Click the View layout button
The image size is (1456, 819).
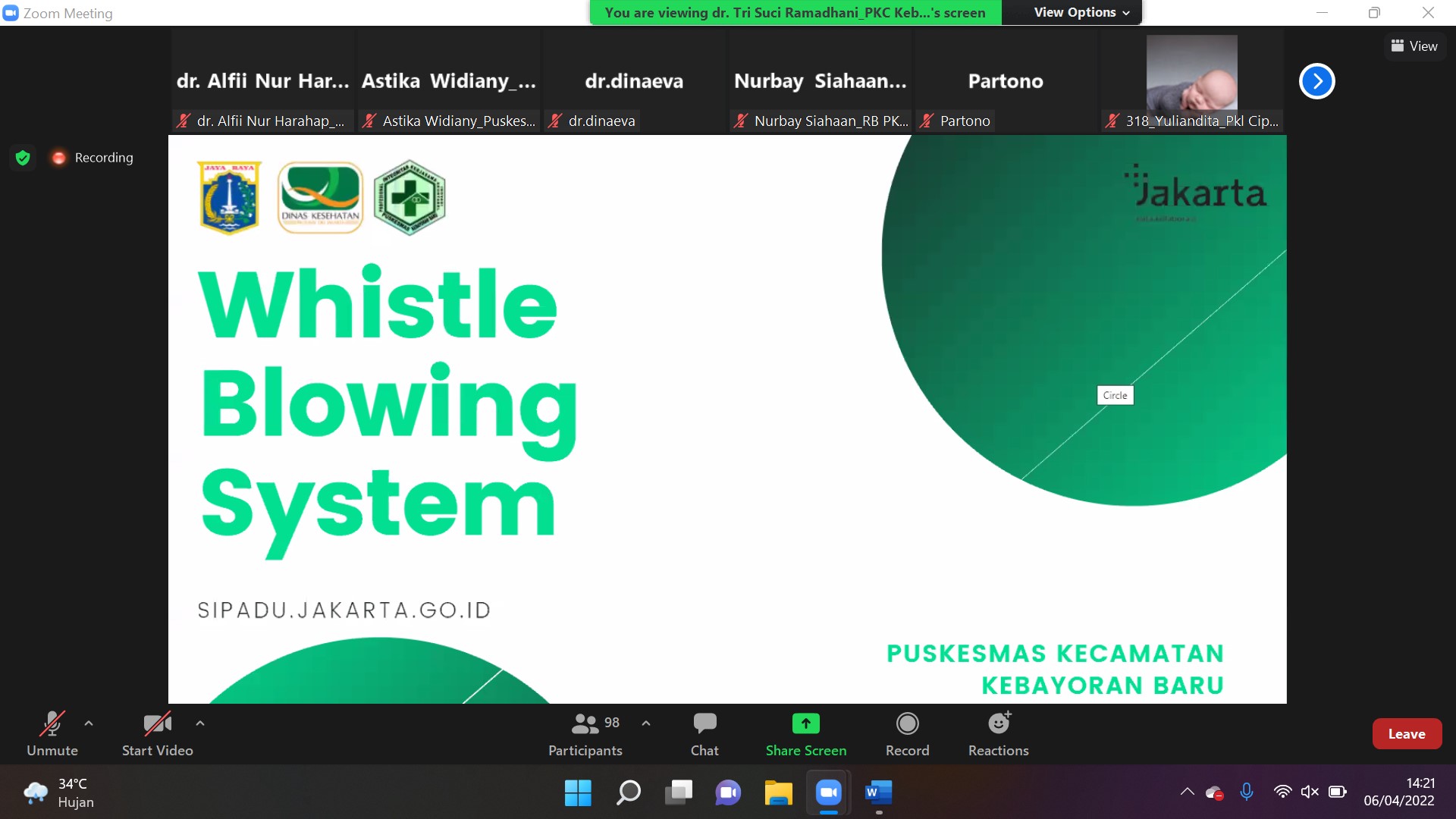pyautogui.click(x=1414, y=46)
